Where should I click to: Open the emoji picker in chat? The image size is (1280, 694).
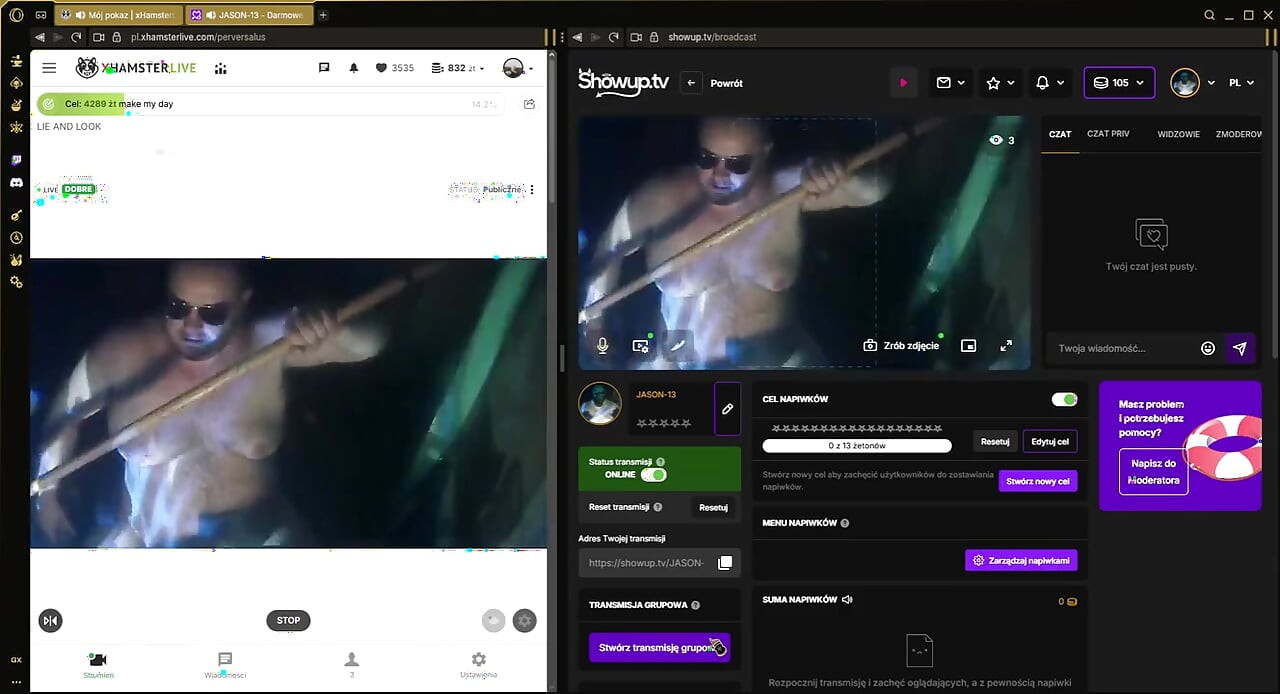[1208, 348]
